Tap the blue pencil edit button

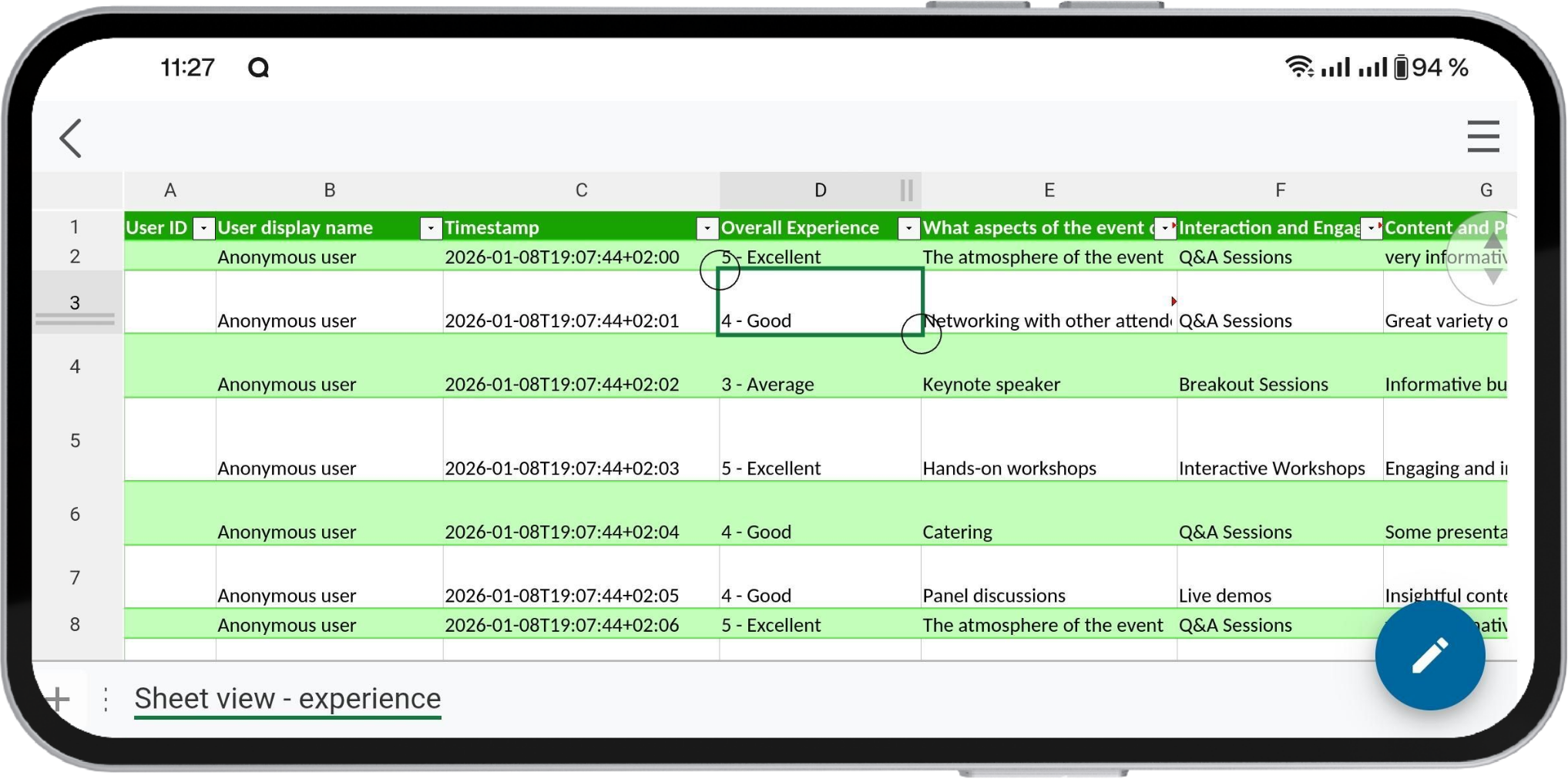(1429, 656)
